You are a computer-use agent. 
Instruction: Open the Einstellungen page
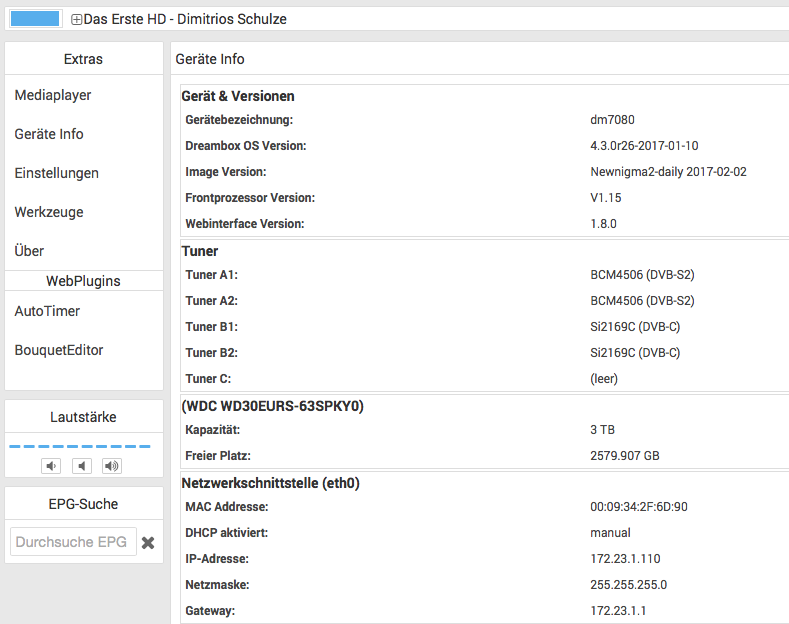point(56,173)
